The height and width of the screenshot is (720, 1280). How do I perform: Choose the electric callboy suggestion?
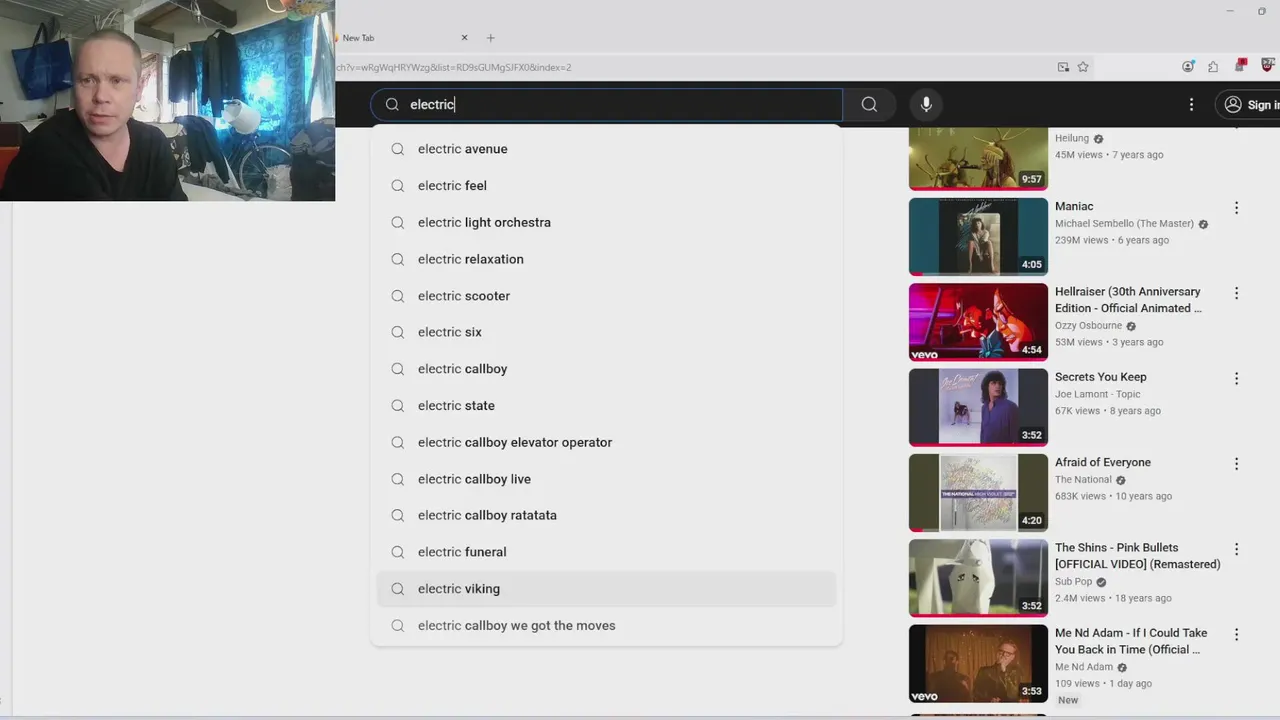(606, 369)
